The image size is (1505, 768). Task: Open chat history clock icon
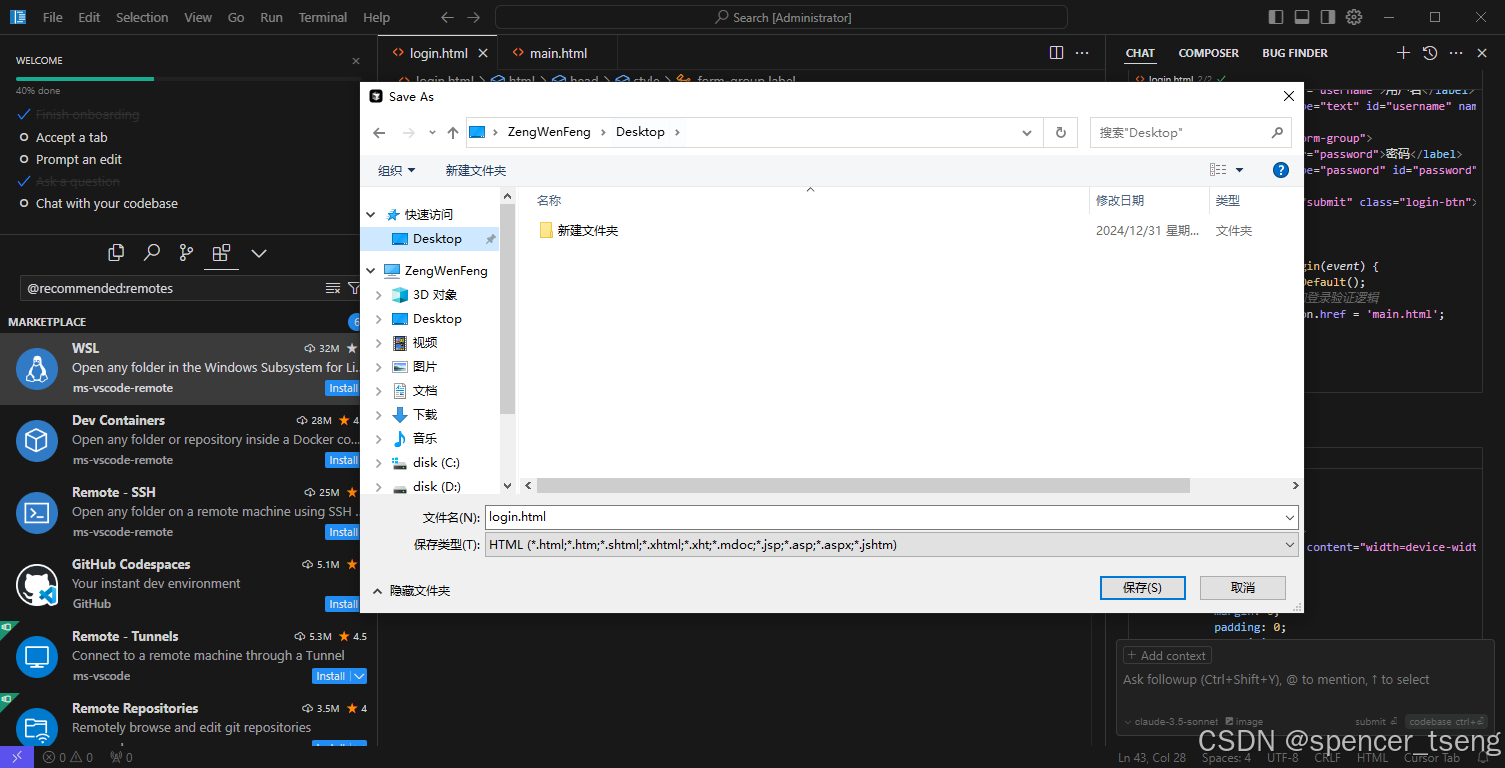pyautogui.click(x=1430, y=53)
